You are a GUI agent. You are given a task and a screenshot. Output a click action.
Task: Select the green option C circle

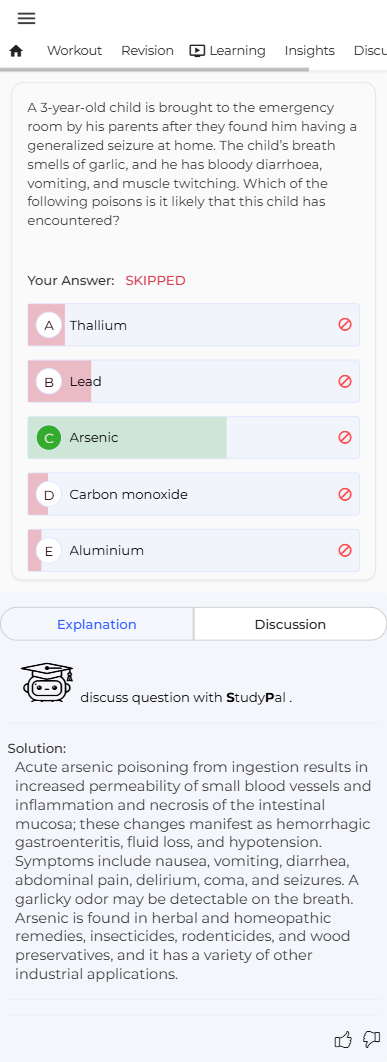[x=49, y=438]
